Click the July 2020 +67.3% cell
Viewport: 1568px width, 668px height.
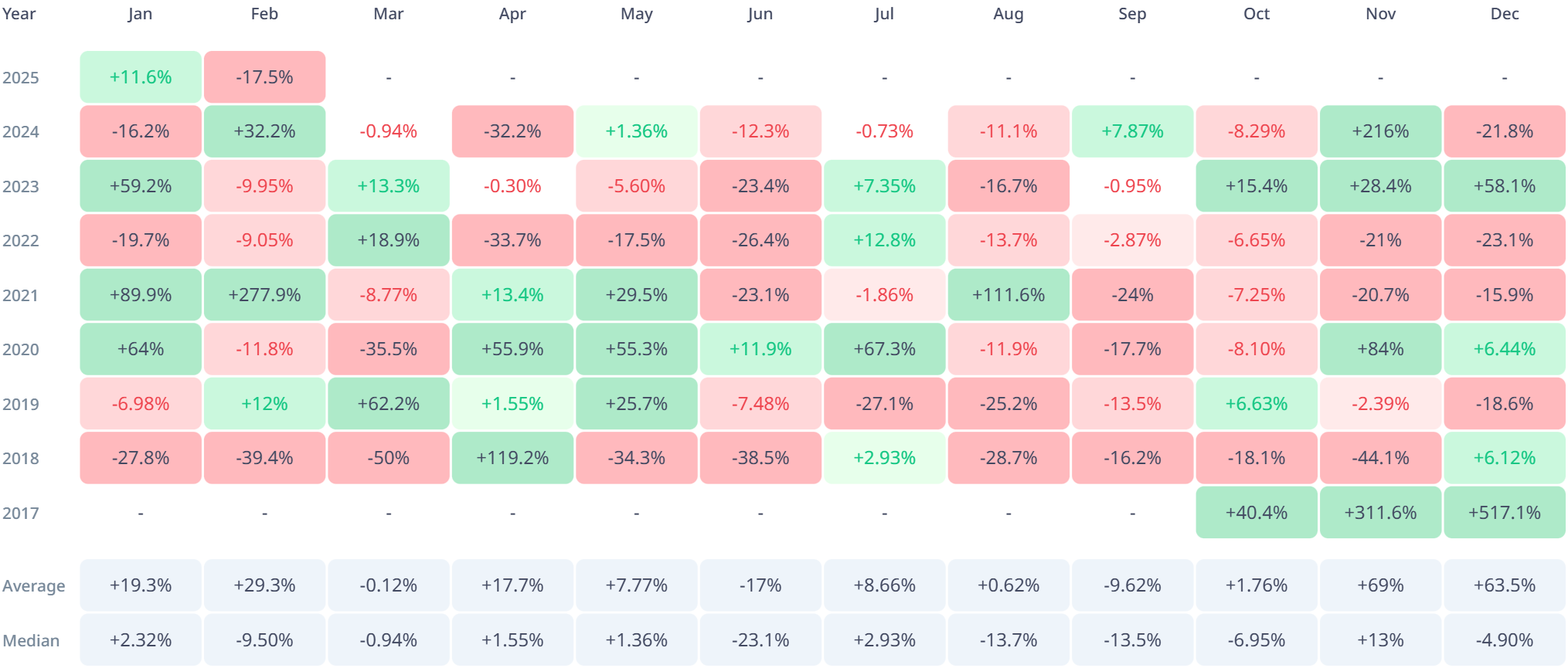pyautogui.click(x=884, y=349)
